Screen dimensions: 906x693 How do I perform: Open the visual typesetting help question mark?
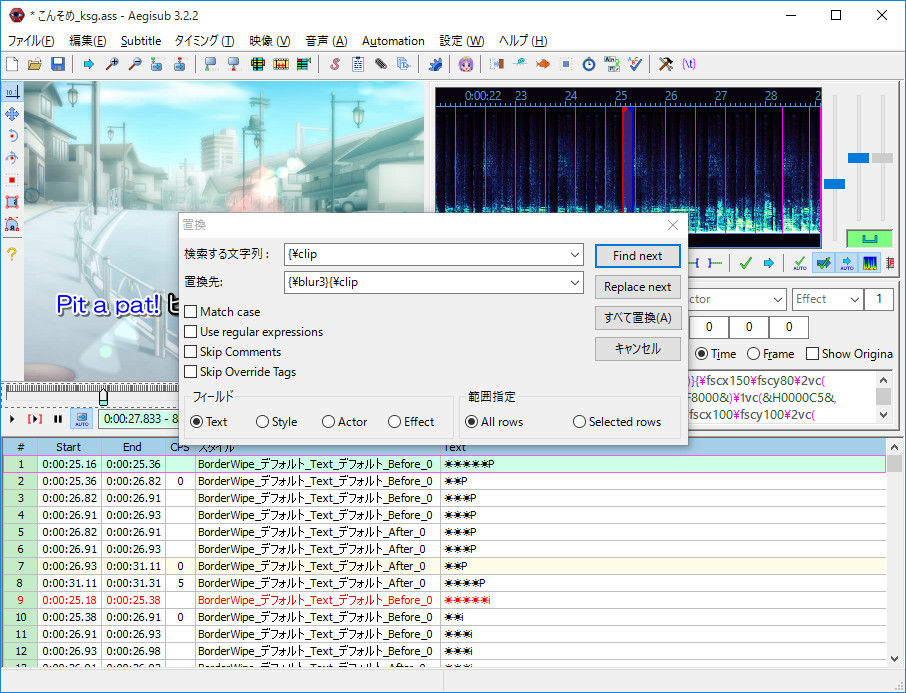(12, 253)
